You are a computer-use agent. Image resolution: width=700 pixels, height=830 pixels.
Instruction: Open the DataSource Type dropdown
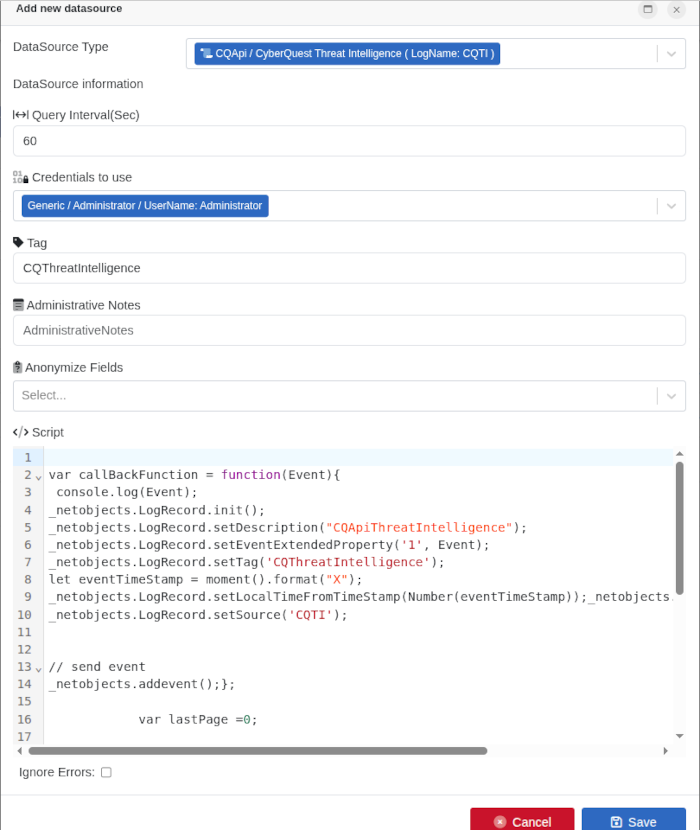(x=671, y=54)
